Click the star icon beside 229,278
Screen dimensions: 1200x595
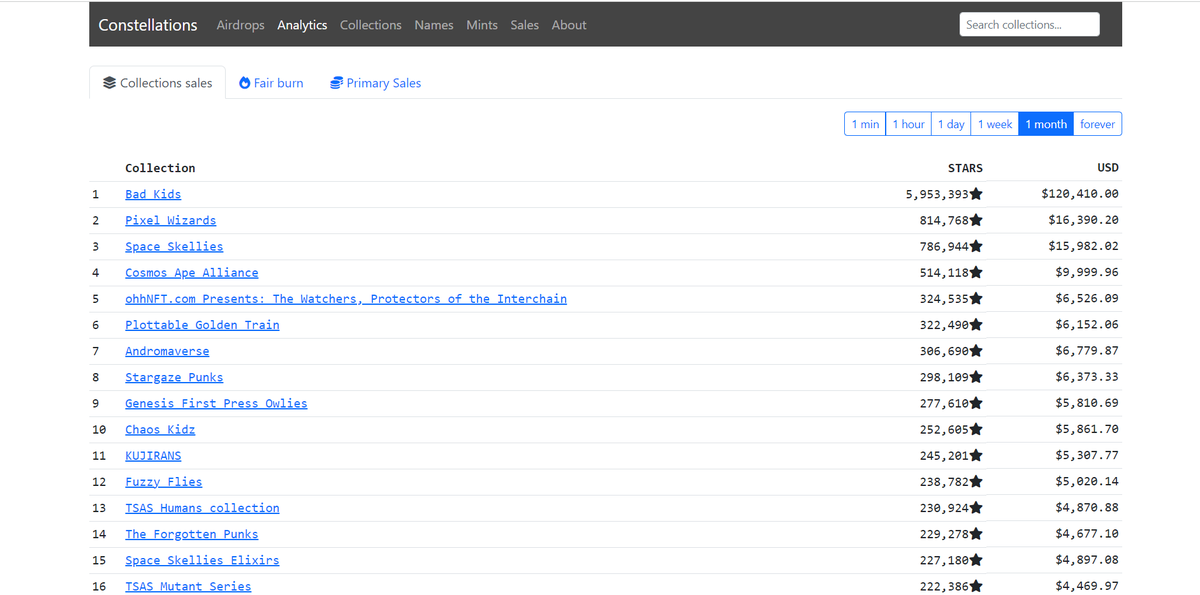(x=976, y=534)
